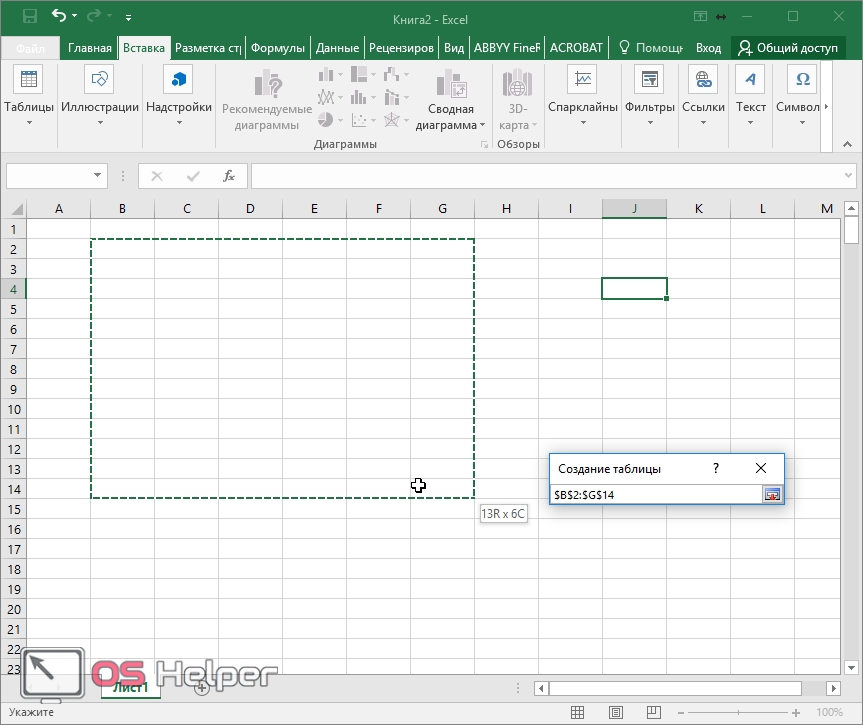Select Normal view button in status bar

click(578, 713)
